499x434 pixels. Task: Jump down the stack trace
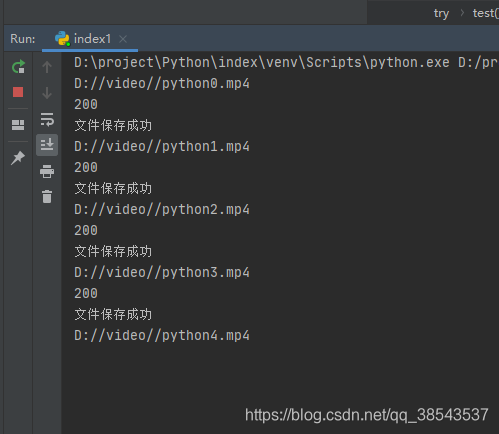[47, 93]
